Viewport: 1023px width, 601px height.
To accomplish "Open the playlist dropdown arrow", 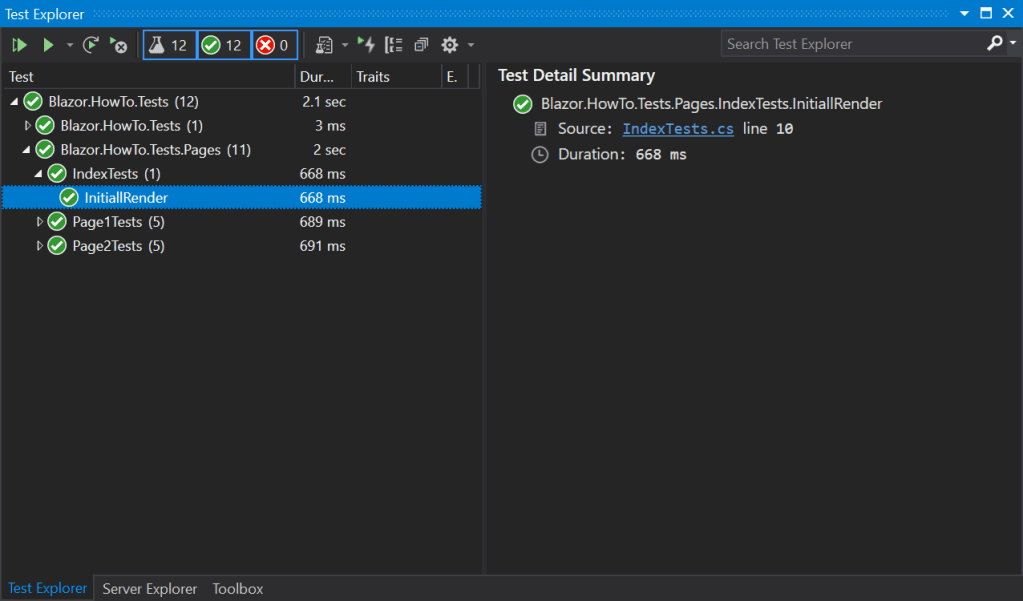I will pyautogui.click(x=345, y=45).
